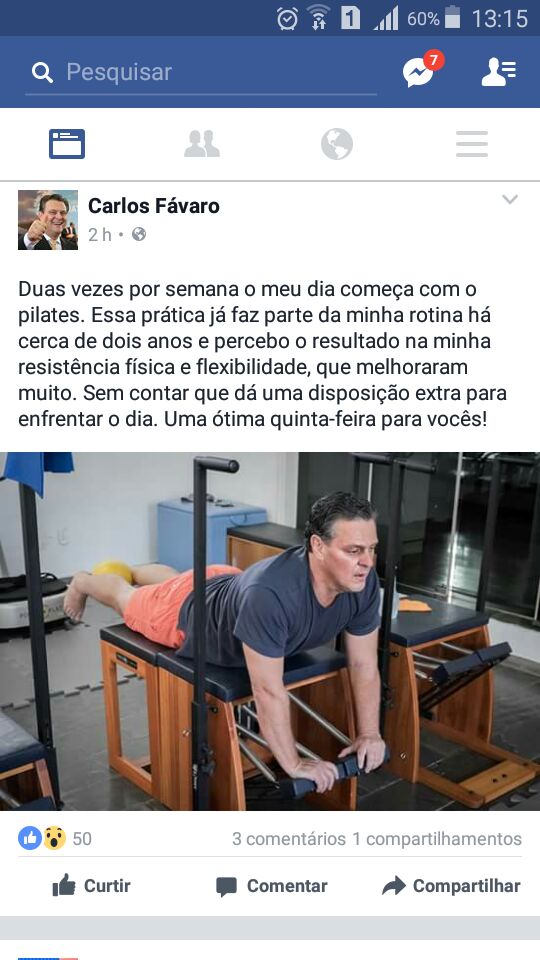The width and height of the screenshot is (540, 960).
Task: Tap the search magnifier icon
Action: pos(42,73)
